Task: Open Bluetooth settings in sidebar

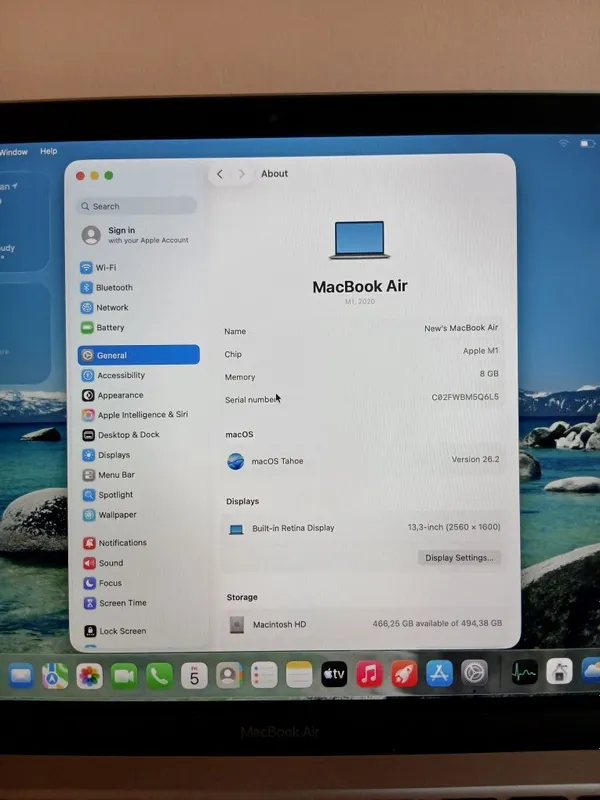Action: [x=107, y=287]
